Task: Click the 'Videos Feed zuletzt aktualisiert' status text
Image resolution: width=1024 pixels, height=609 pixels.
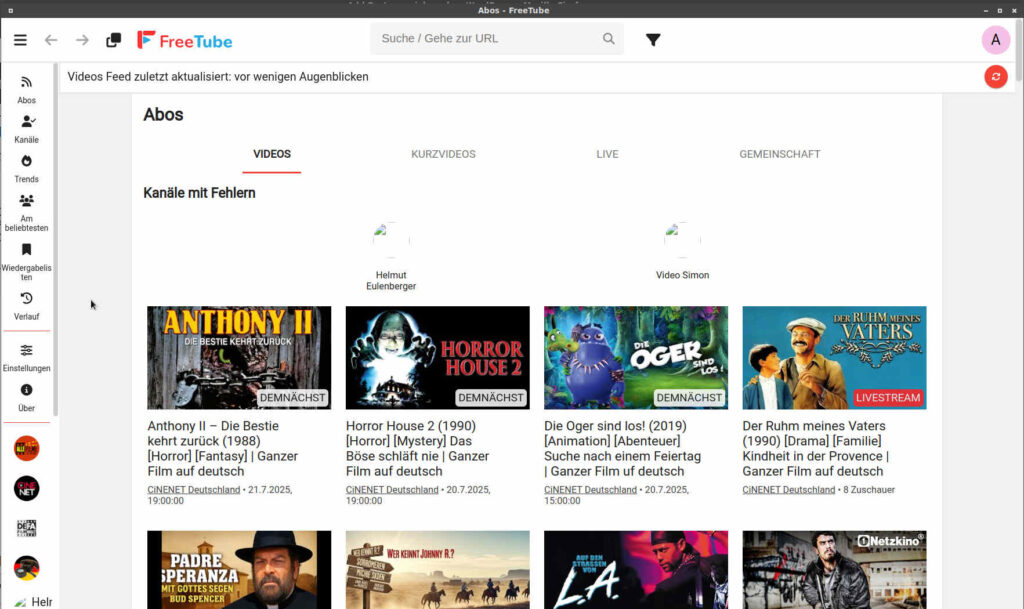Action: (x=218, y=77)
